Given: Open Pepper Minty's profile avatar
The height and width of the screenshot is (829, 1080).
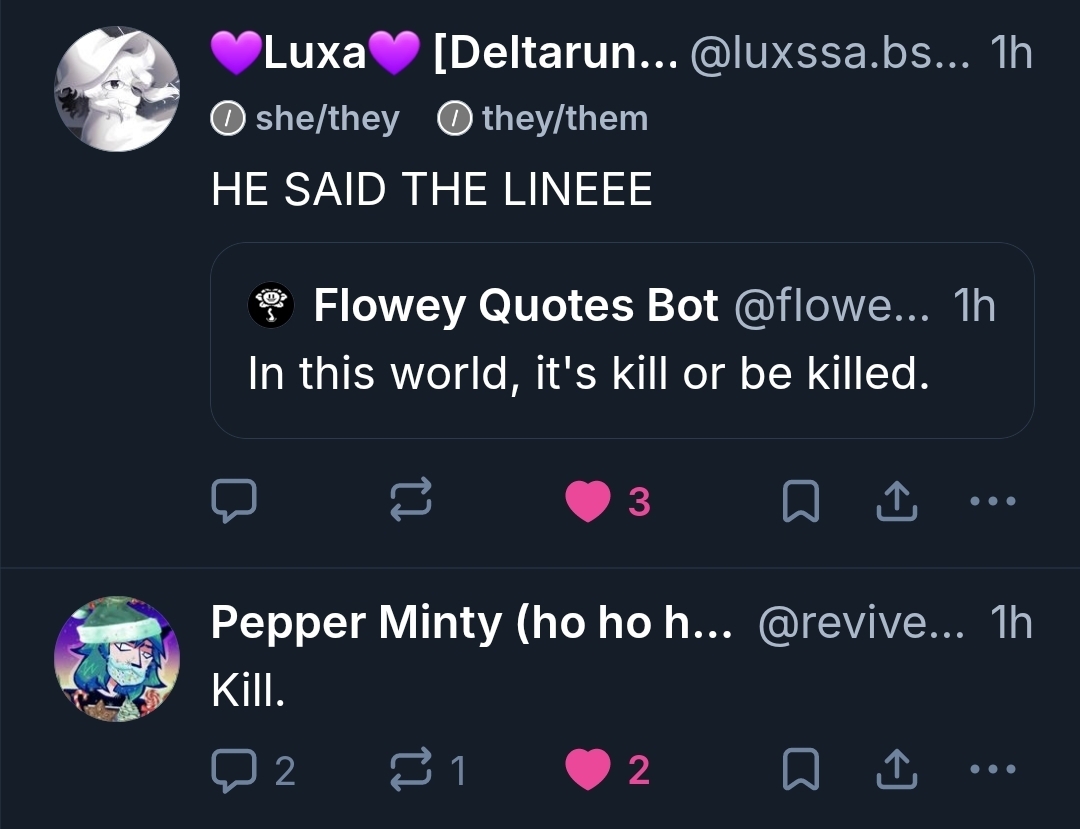Looking at the screenshot, I should point(117,659).
